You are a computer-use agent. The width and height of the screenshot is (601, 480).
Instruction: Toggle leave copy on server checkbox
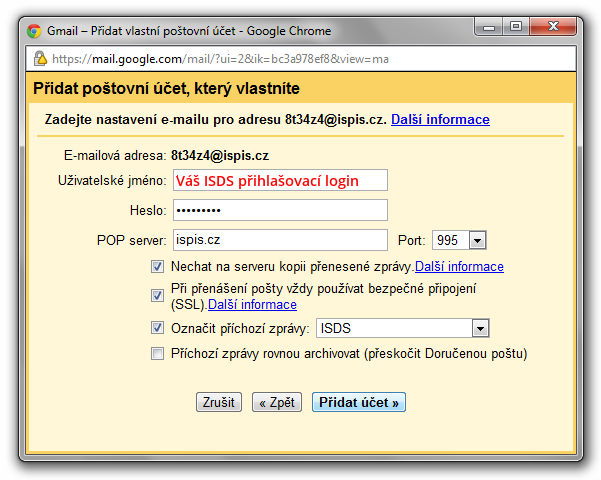pyautogui.click(x=157, y=267)
